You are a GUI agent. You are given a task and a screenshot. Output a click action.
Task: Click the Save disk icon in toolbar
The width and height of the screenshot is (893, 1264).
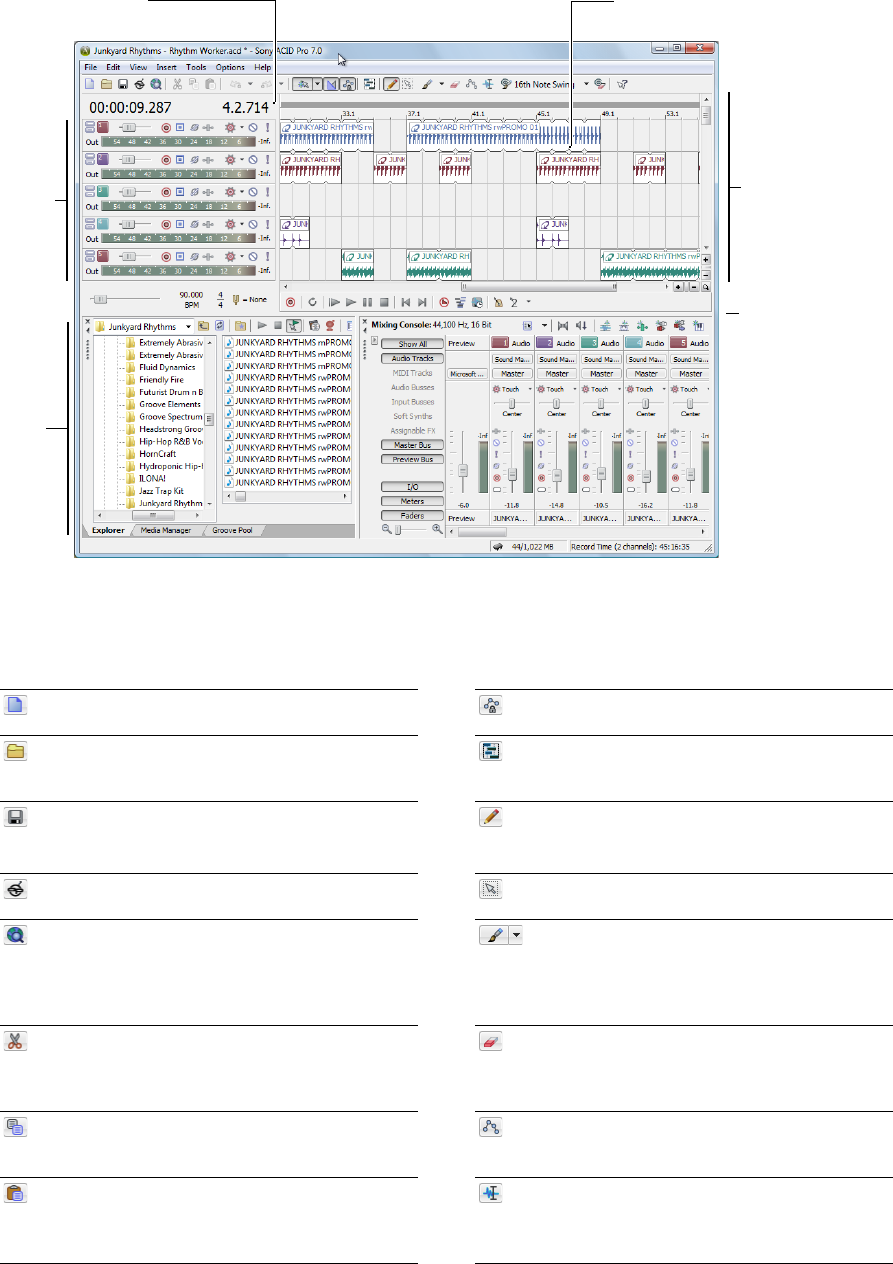coord(123,85)
